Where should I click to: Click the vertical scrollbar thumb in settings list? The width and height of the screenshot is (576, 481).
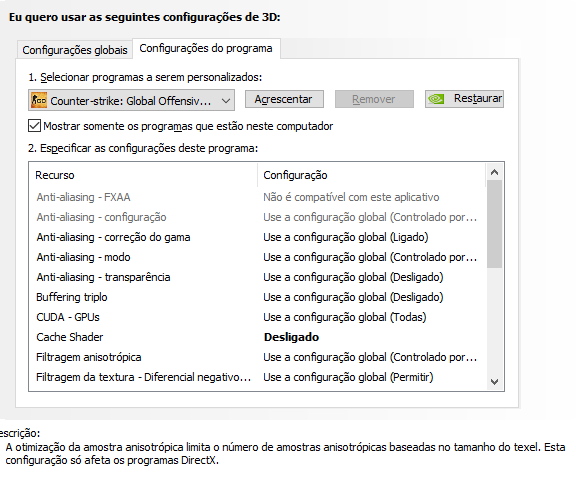point(494,224)
